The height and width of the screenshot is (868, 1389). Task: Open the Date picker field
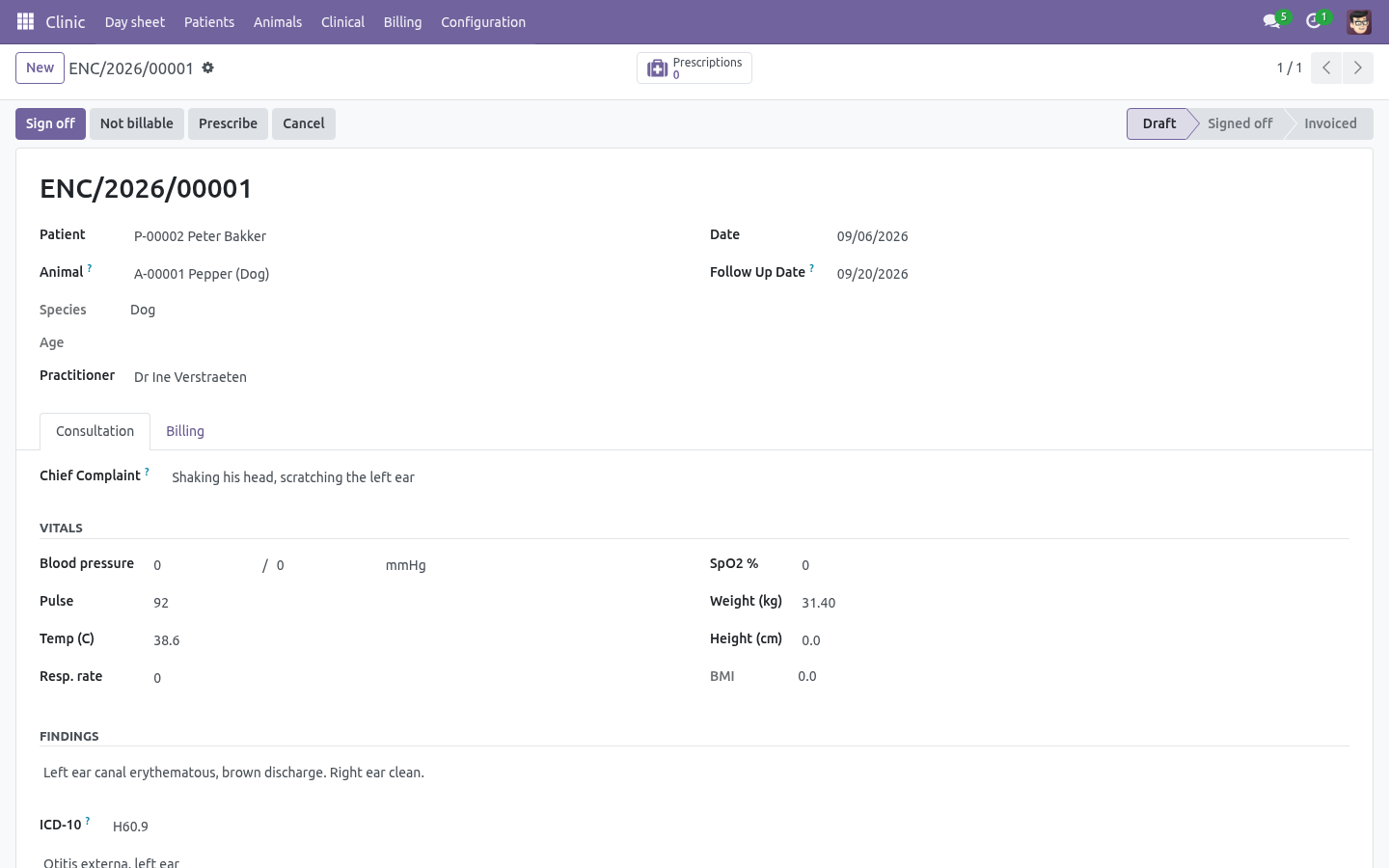point(1091,236)
